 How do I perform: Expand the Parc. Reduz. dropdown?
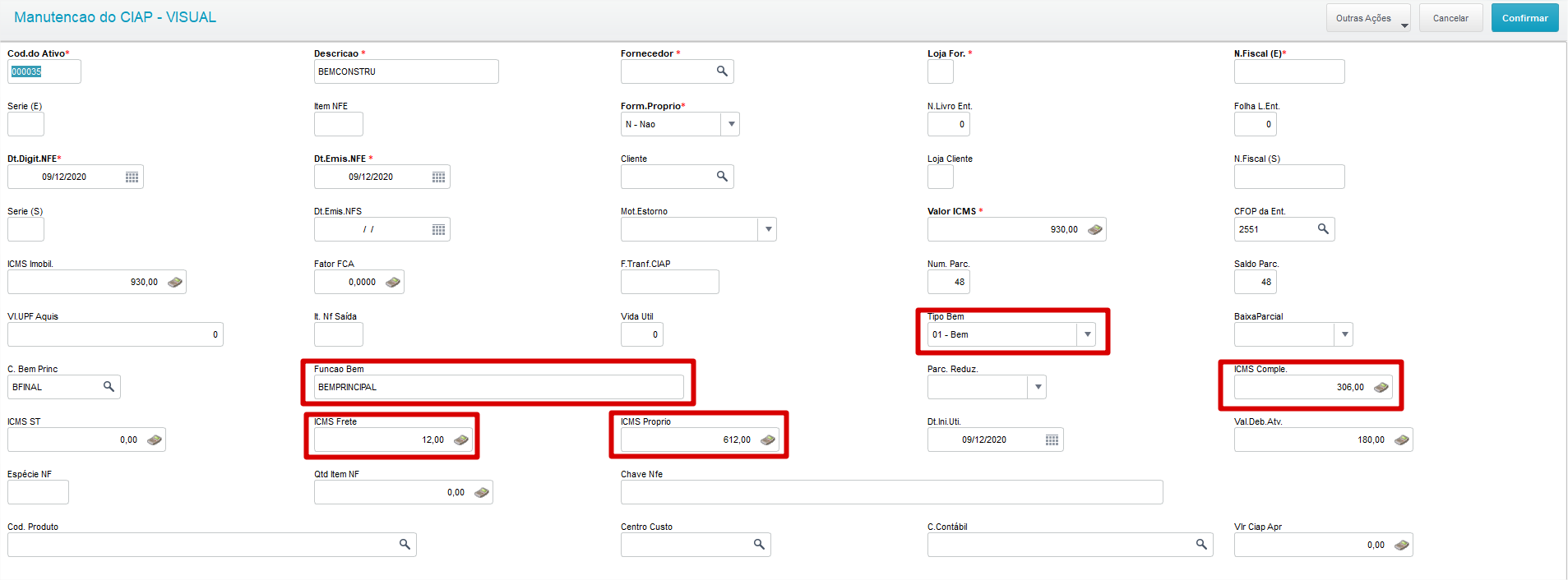point(1038,387)
